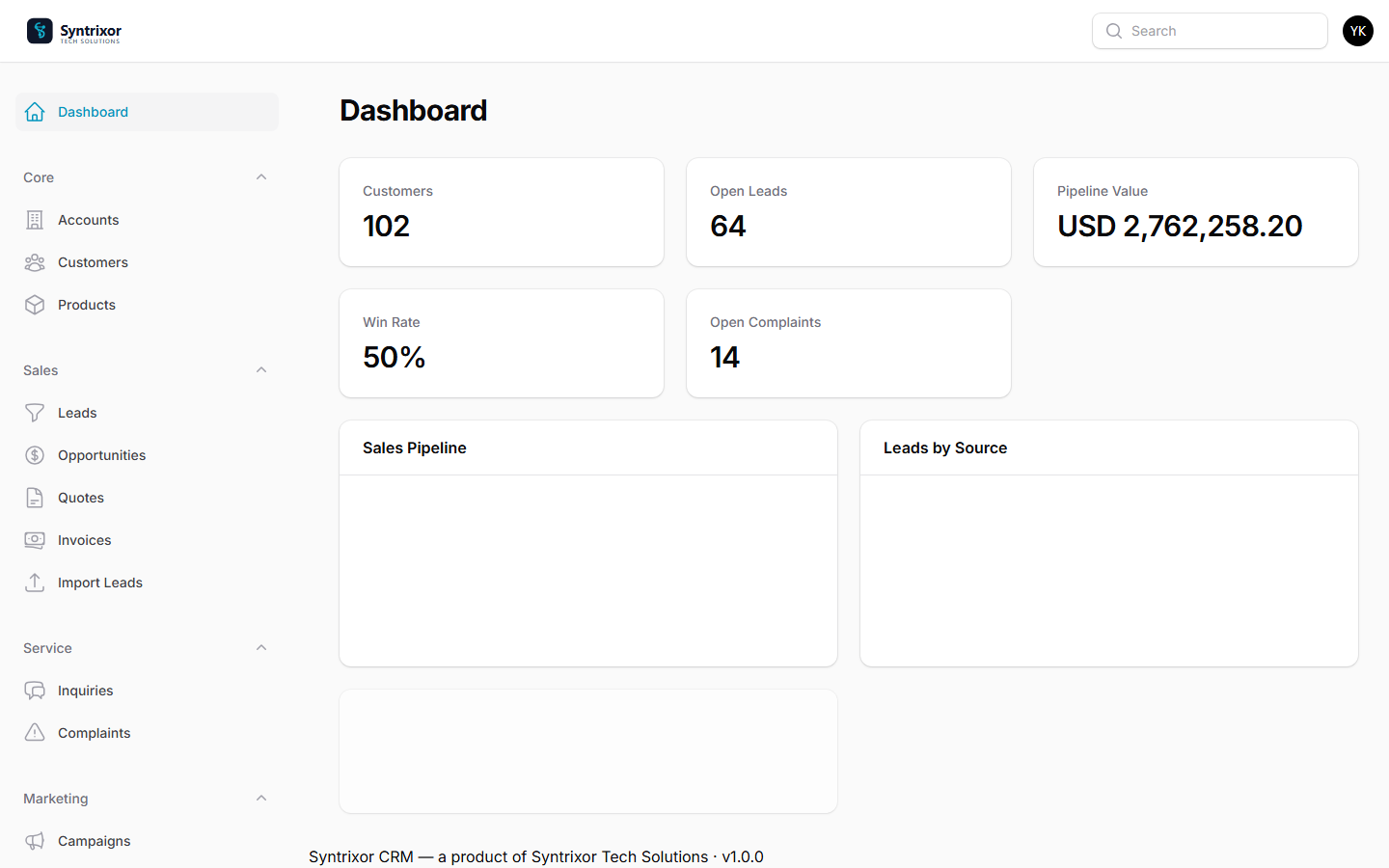
Task: Click the Customers people icon
Action: click(35, 262)
